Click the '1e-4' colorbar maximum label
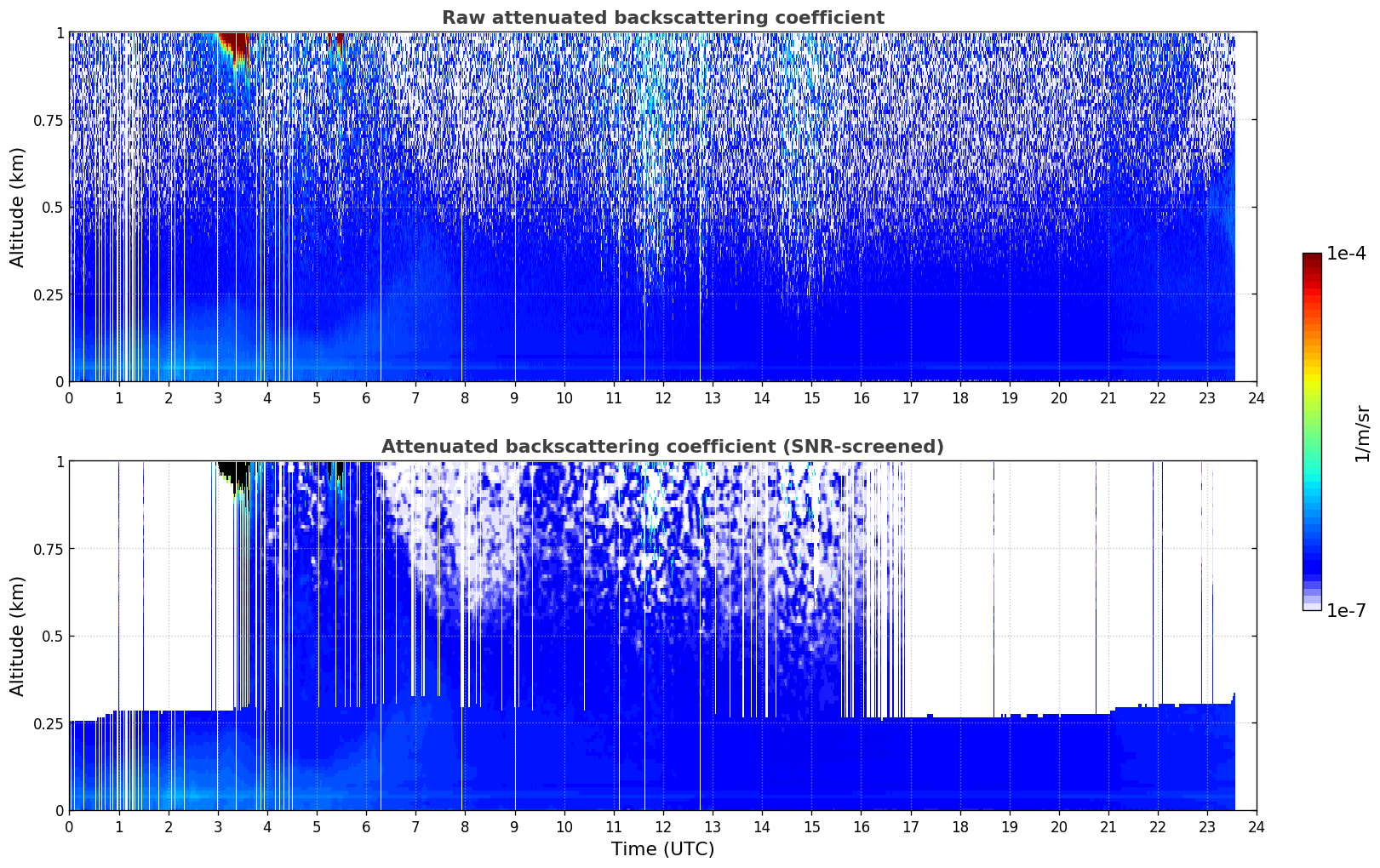Image resolution: width=1380 pixels, height=868 pixels. pos(1345,254)
